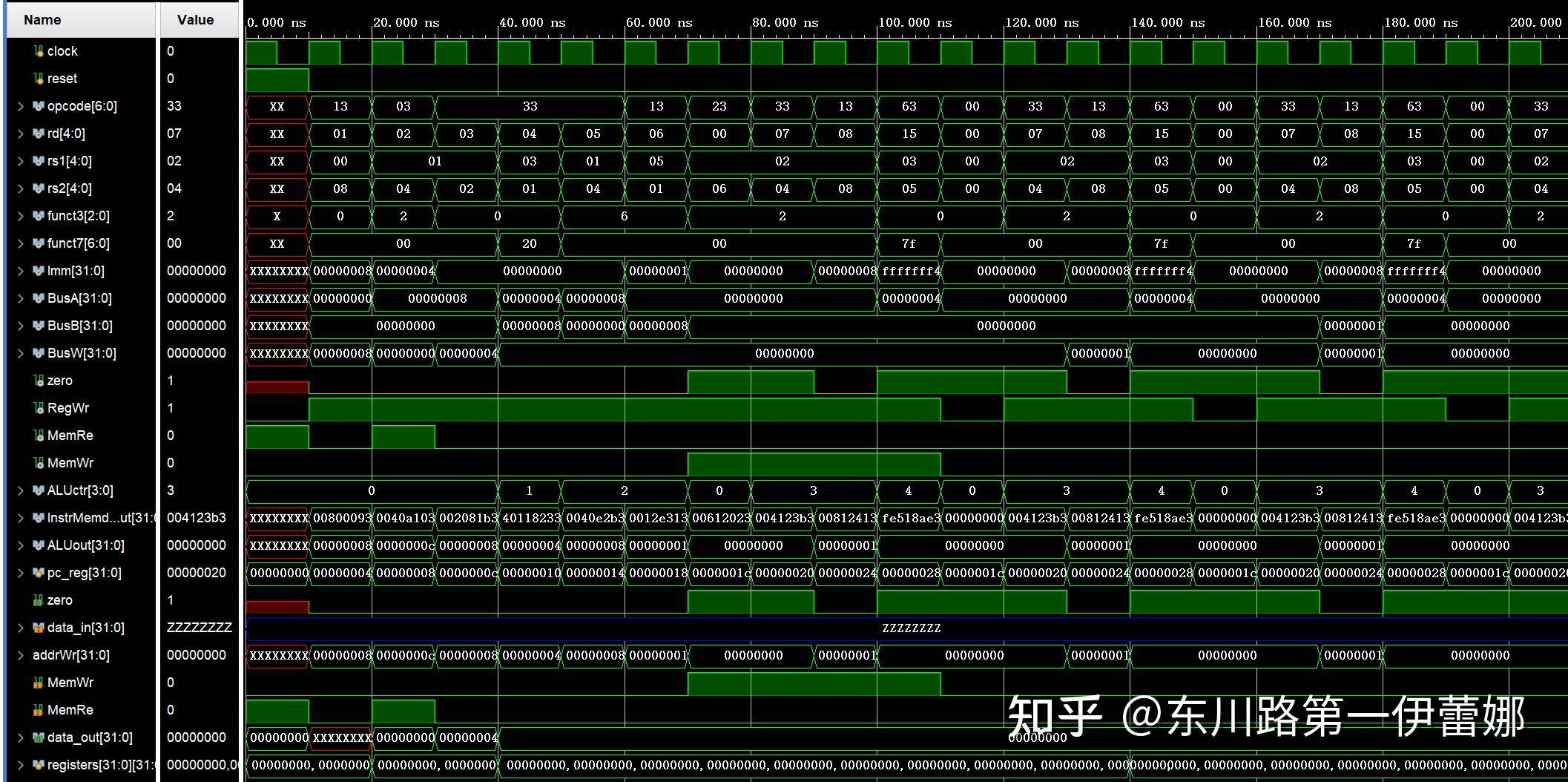The height and width of the screenshot is (782, 1568).
Task: Click the RegWr signal icon
Action: pos(39,408)
